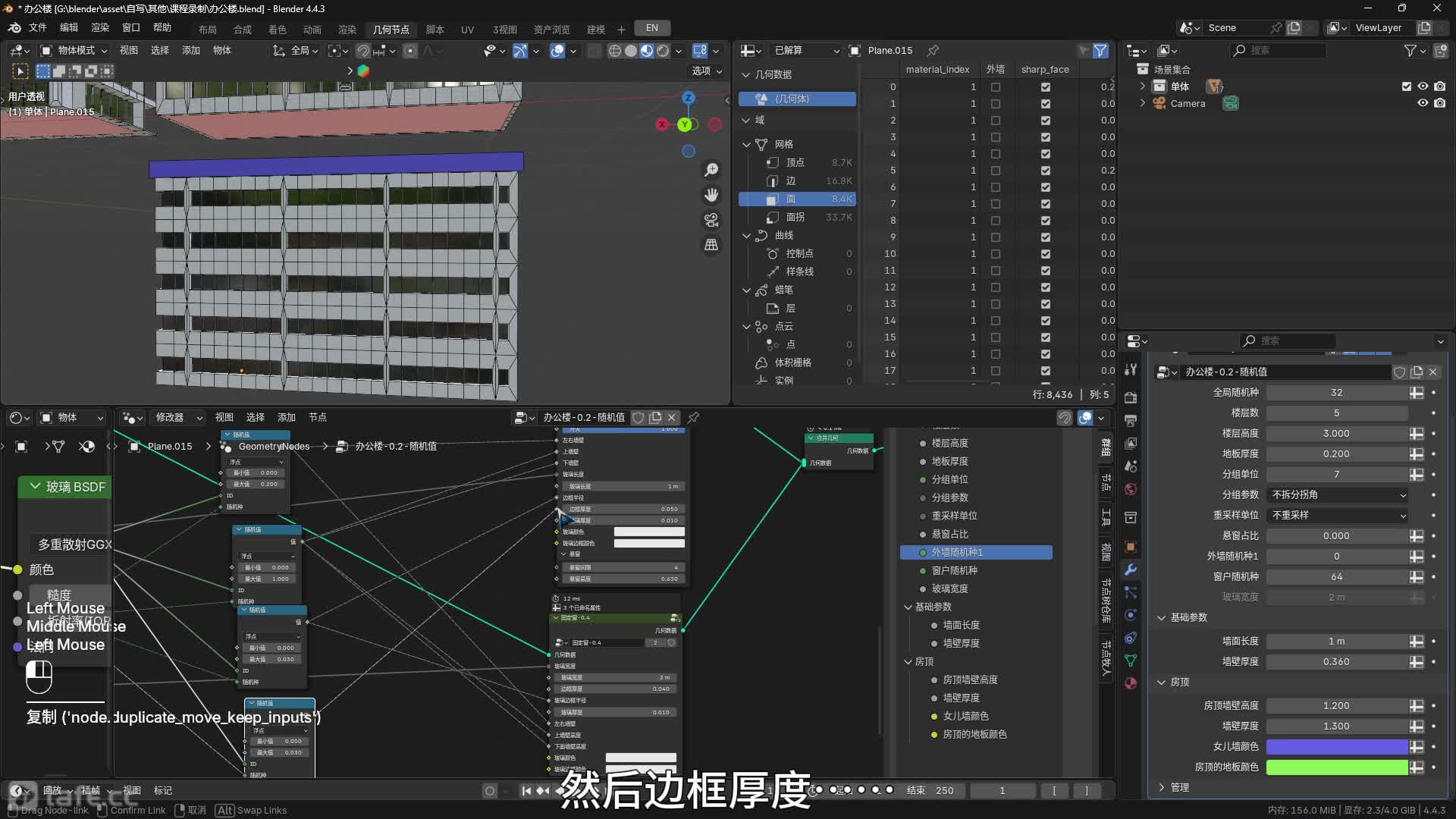Collapse the 网格 section in spreadsheet sidebar

pyautogui.click(x=746, y=144)
